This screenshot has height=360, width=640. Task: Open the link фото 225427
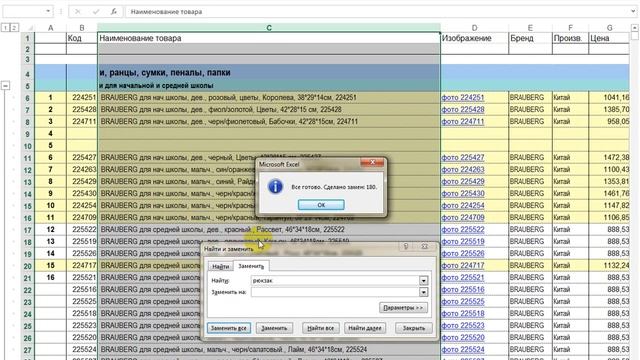(463, 157)
